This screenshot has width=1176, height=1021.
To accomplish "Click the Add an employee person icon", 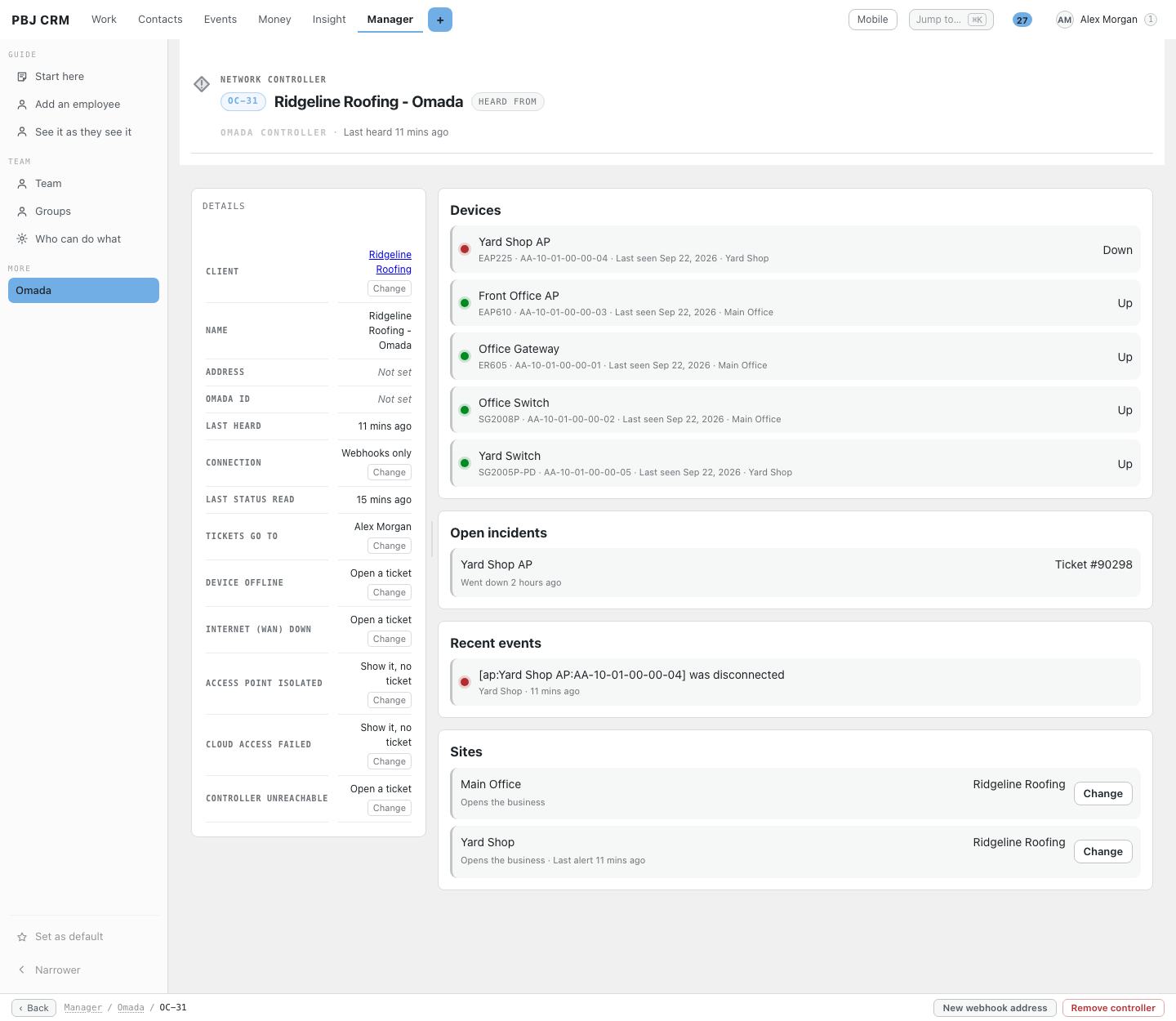I will [22, 105].
